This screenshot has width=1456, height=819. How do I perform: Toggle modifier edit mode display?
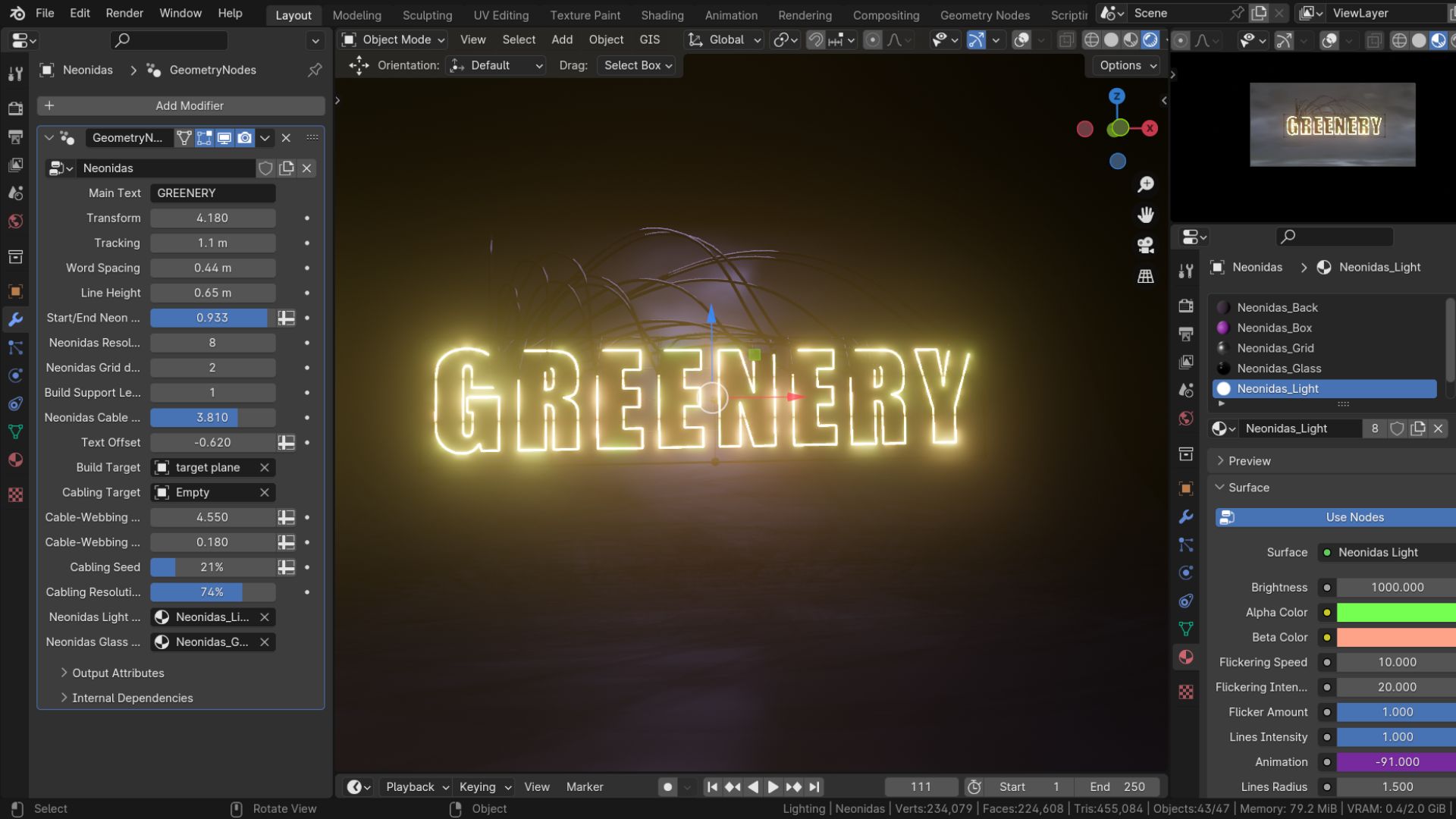tap(204, 137)
